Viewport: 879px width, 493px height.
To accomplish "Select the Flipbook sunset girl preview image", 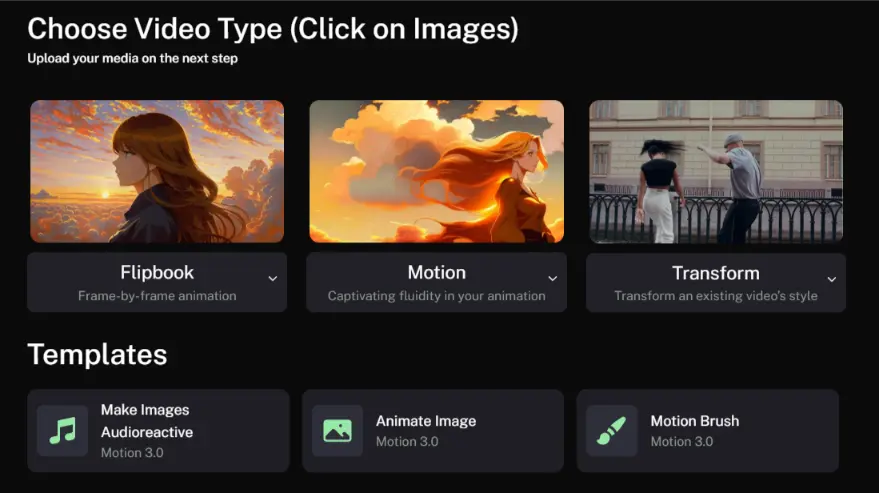I will [x=157, y=171].
